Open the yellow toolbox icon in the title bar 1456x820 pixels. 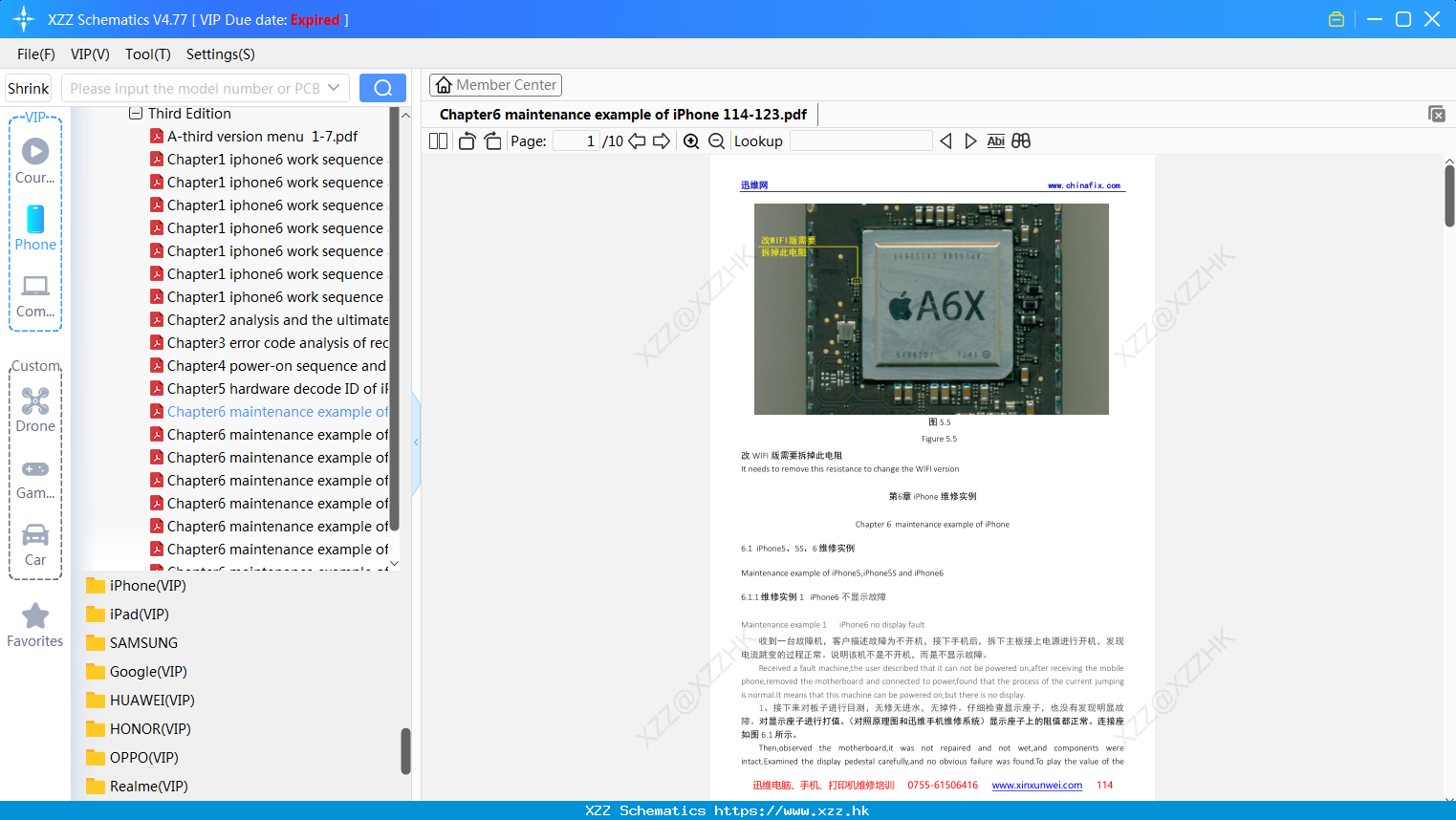pos(1336,19)
